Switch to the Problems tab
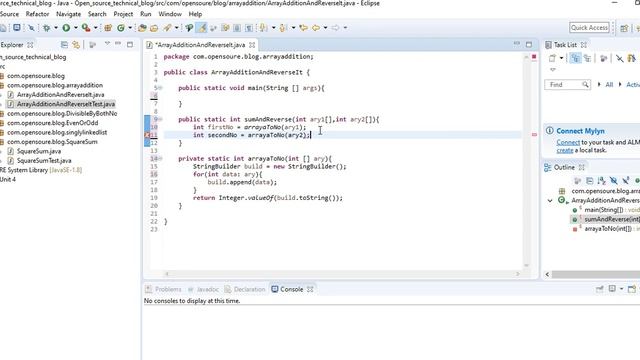640x360 pixels. [163, 289]
